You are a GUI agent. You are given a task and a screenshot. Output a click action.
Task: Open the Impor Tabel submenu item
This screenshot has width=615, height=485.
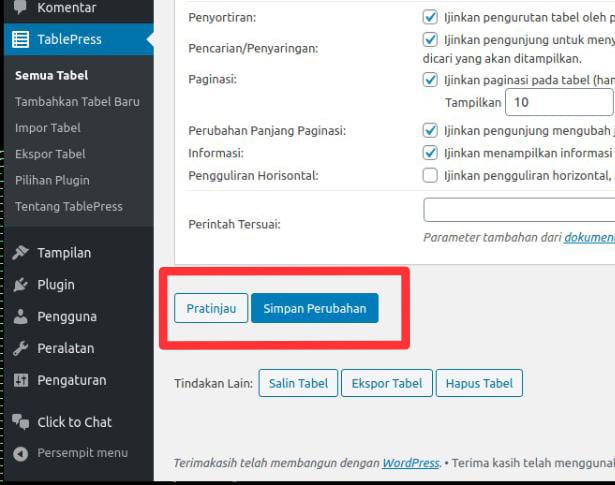[48, 128]
